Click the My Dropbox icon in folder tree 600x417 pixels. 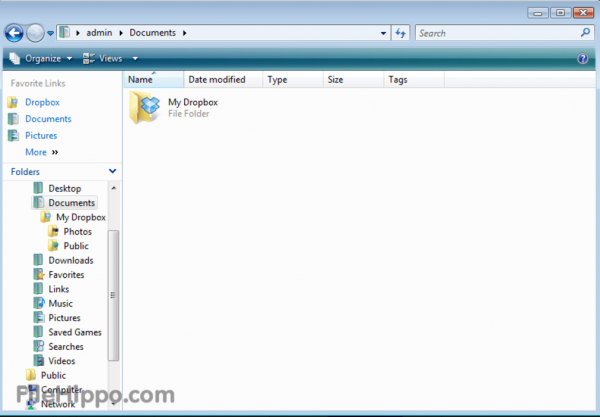coord(46,217)
